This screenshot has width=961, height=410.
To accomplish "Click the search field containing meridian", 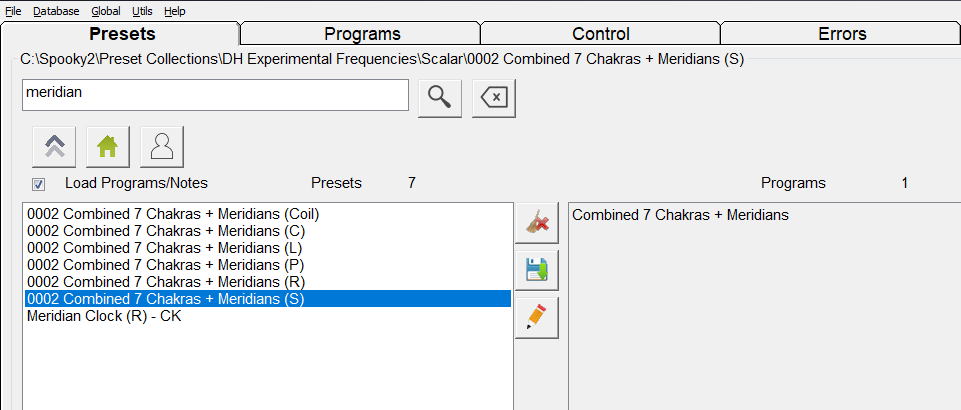I will pyautogui.click(x=215, y=95).
